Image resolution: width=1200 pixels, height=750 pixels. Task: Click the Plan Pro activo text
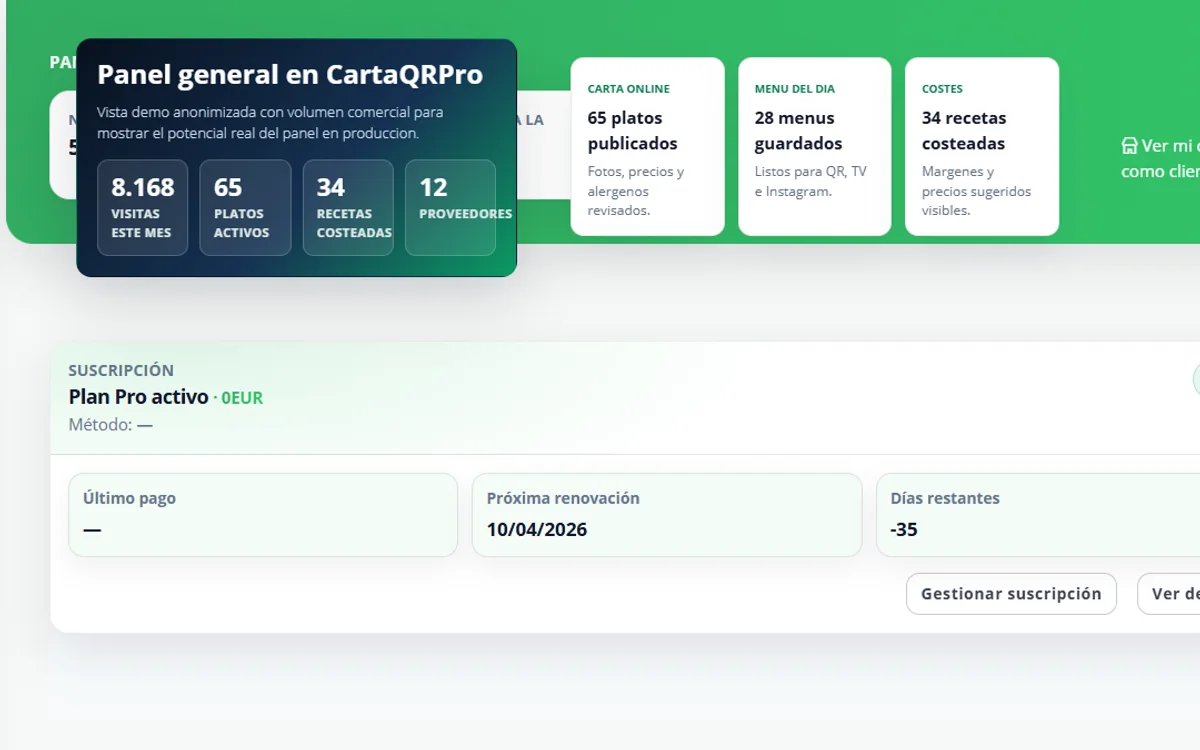[138, 397]
